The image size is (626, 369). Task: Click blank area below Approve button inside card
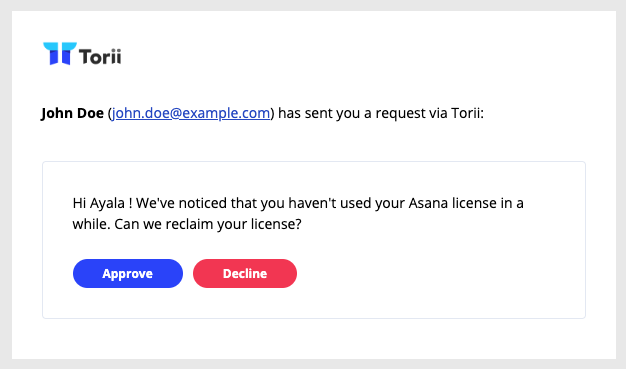coord(128,303)
